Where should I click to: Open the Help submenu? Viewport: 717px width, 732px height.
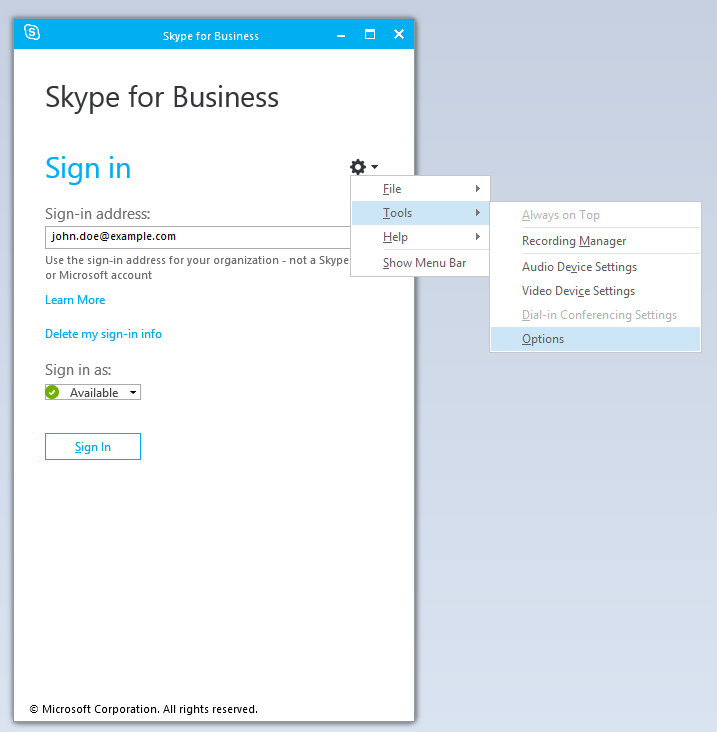(x=420, y=237)
